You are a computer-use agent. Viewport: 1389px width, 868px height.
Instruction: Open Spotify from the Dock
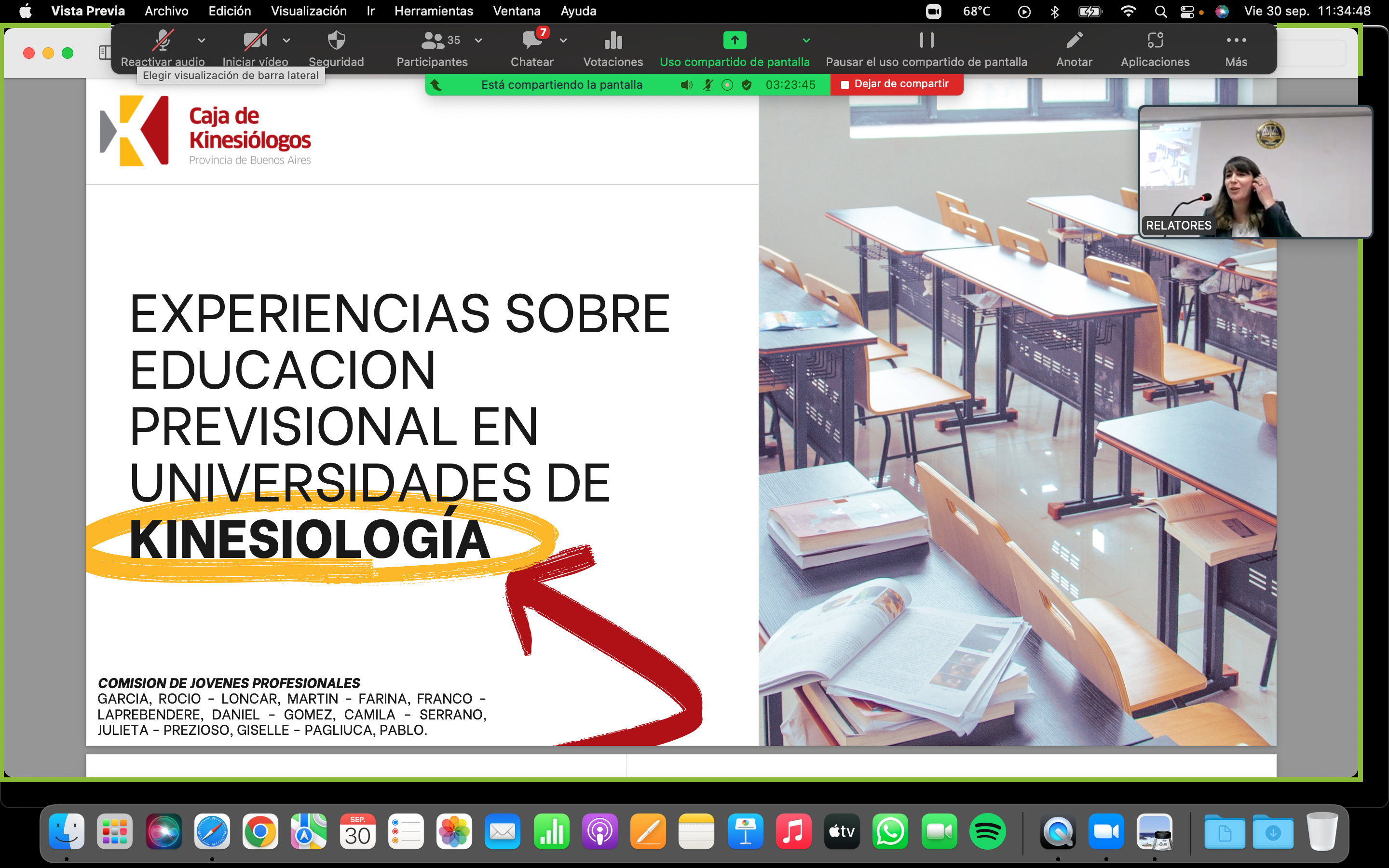[x=987, y=831]
